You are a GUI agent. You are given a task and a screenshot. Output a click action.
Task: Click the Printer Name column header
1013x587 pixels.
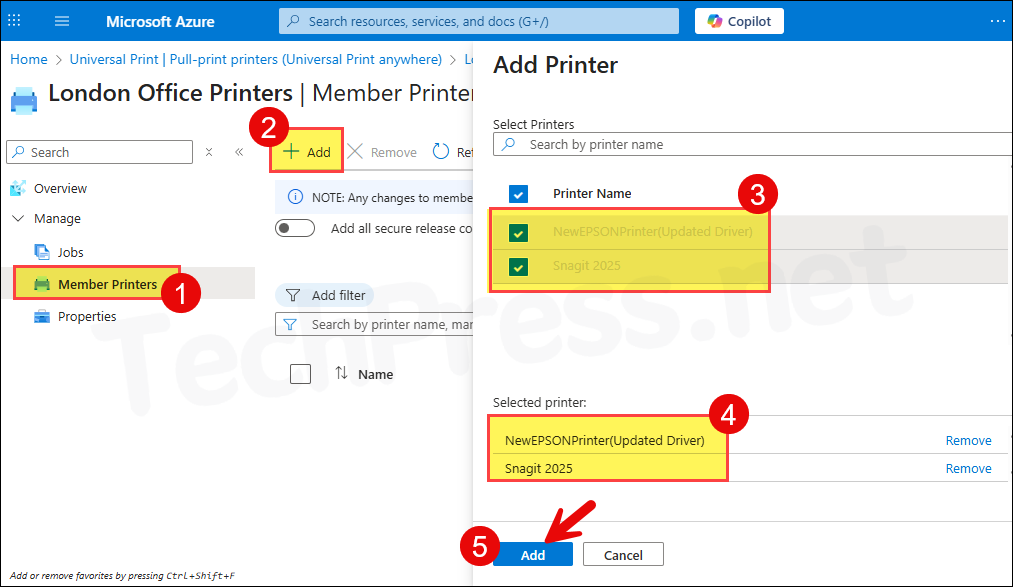point(592,194)
